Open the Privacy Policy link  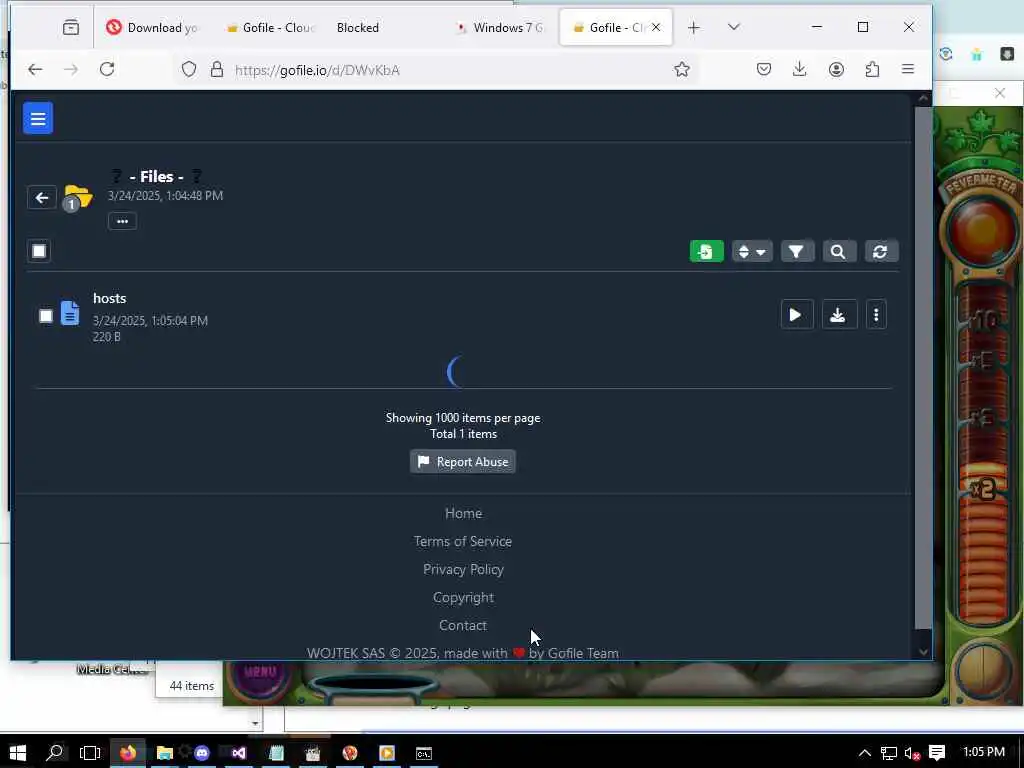point(463,569)
